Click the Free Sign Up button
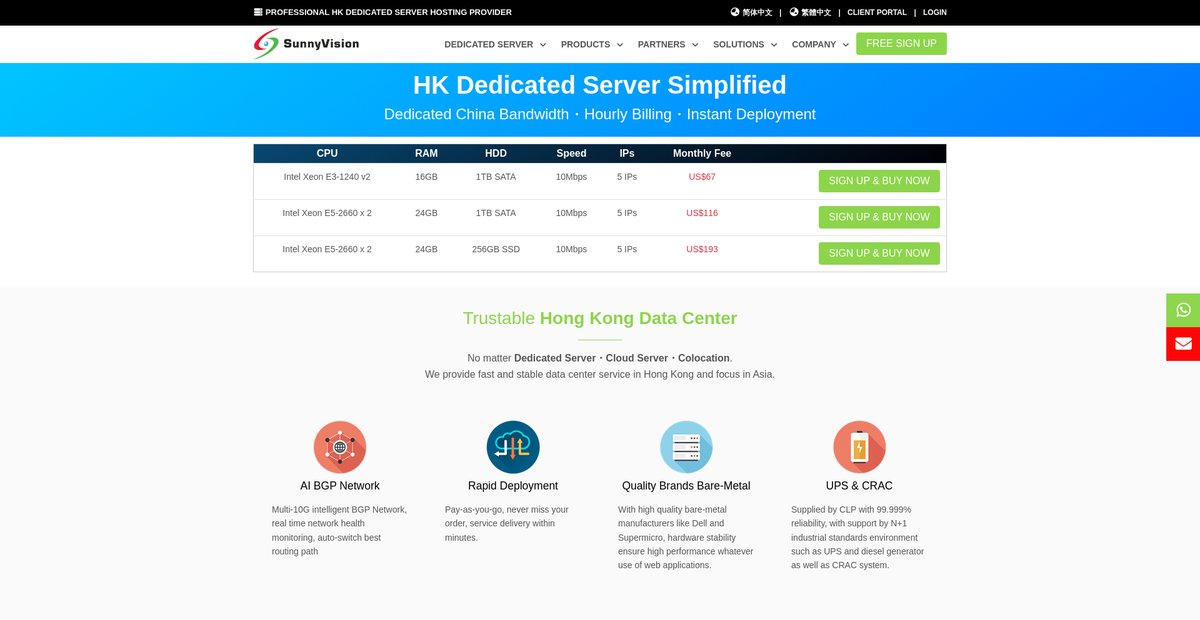 (x=901, y=44)
